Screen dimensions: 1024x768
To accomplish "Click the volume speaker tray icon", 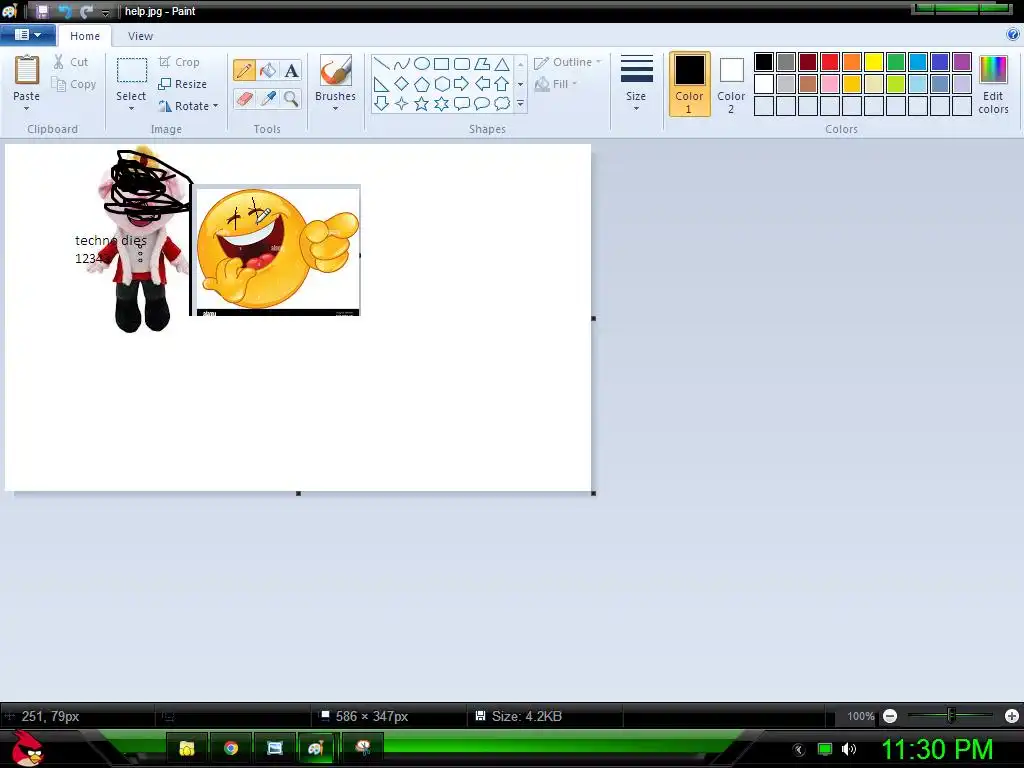I will coord(849,749).
